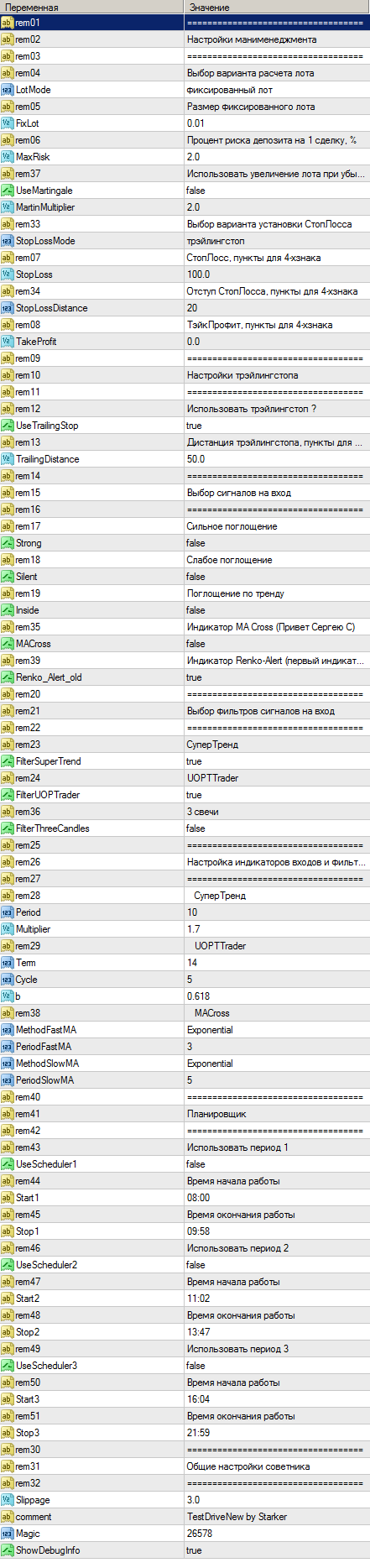Click the boolean icon beside FilterUOPTrader
This screenshot has height=1568, width=370.
pos(8,795)
